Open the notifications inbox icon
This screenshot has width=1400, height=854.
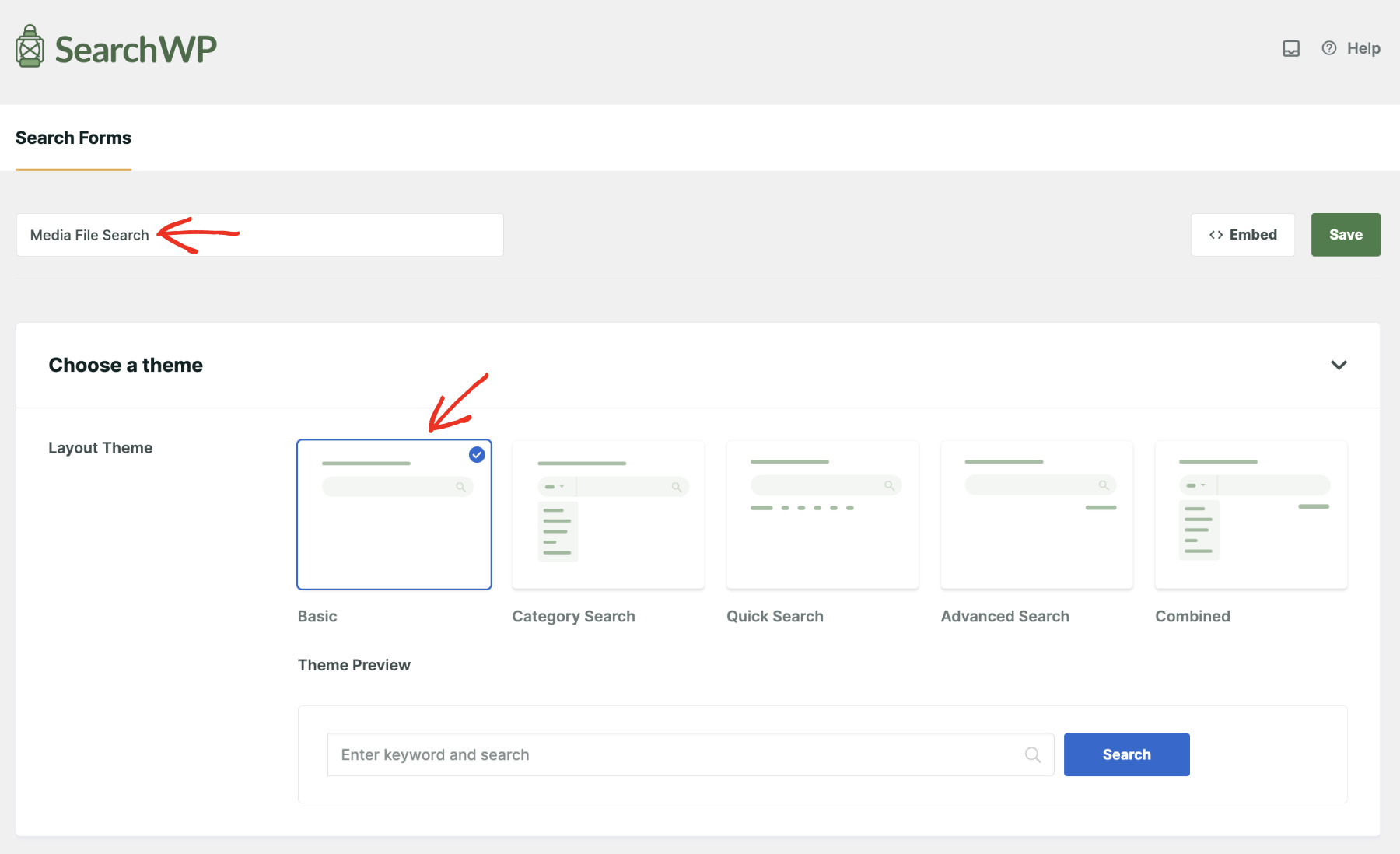coord(1291,48)
